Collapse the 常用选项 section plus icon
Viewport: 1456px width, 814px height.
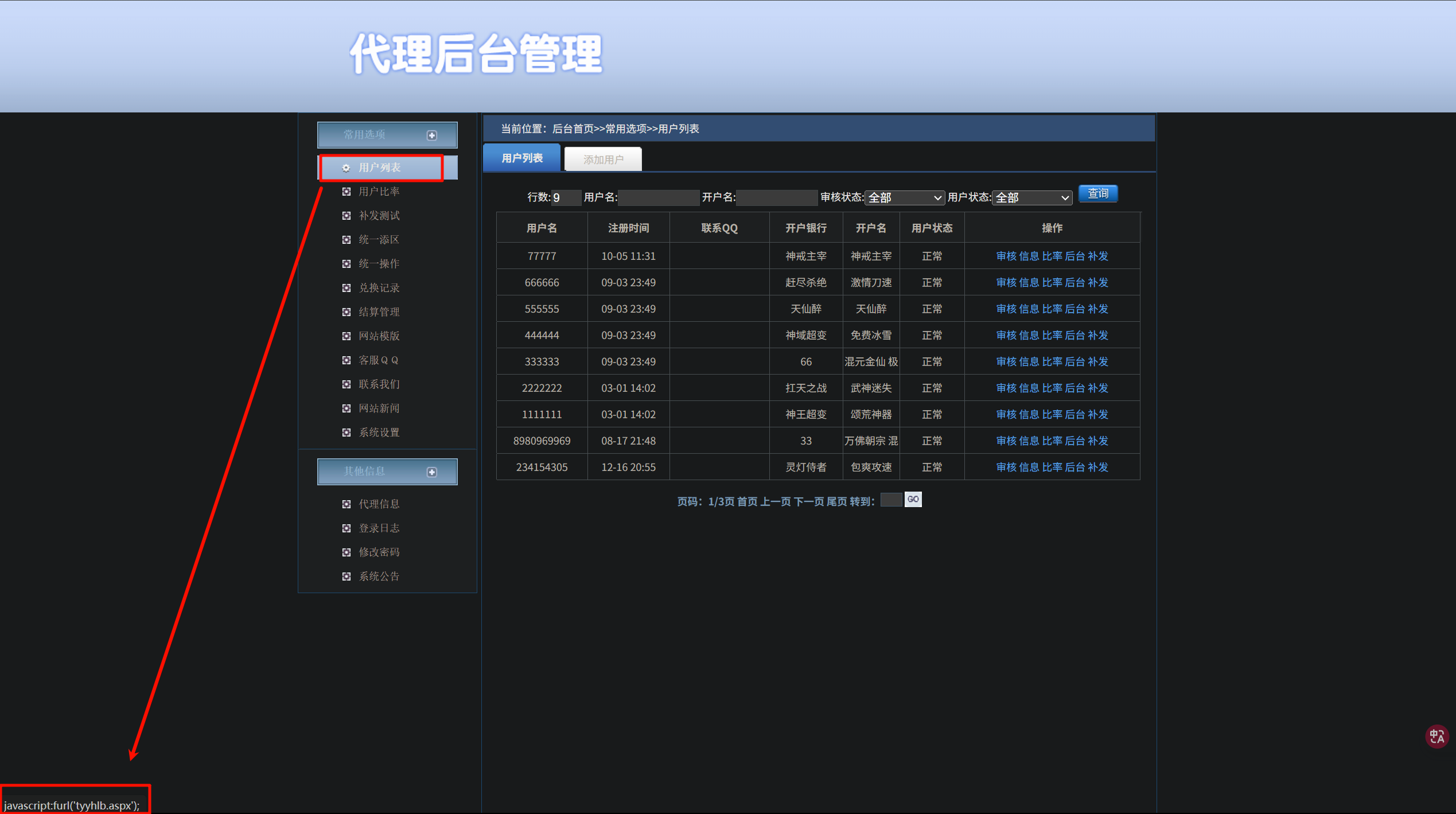pyautogui.click(x=432, y=135)
